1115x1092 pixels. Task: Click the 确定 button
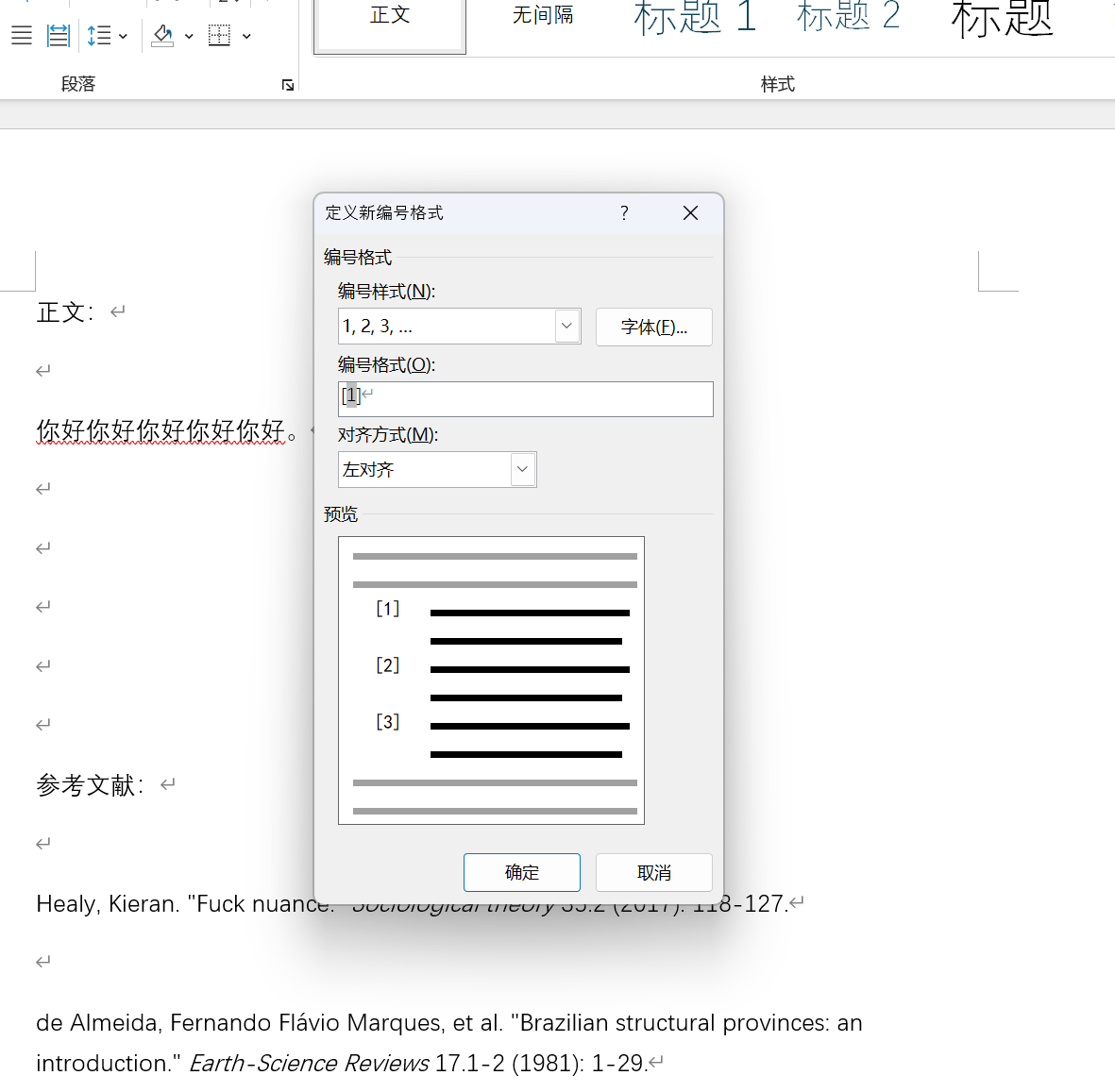point(521,873)
